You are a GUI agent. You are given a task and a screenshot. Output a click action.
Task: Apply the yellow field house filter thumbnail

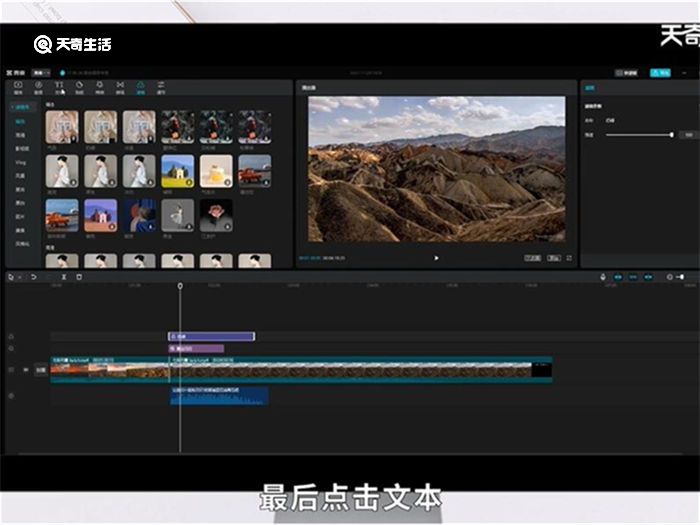pyautogui.click(x=178, y=171)
